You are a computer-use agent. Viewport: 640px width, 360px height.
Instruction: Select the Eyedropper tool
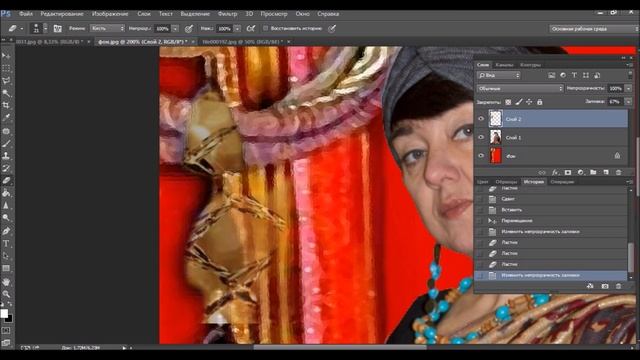6,118
